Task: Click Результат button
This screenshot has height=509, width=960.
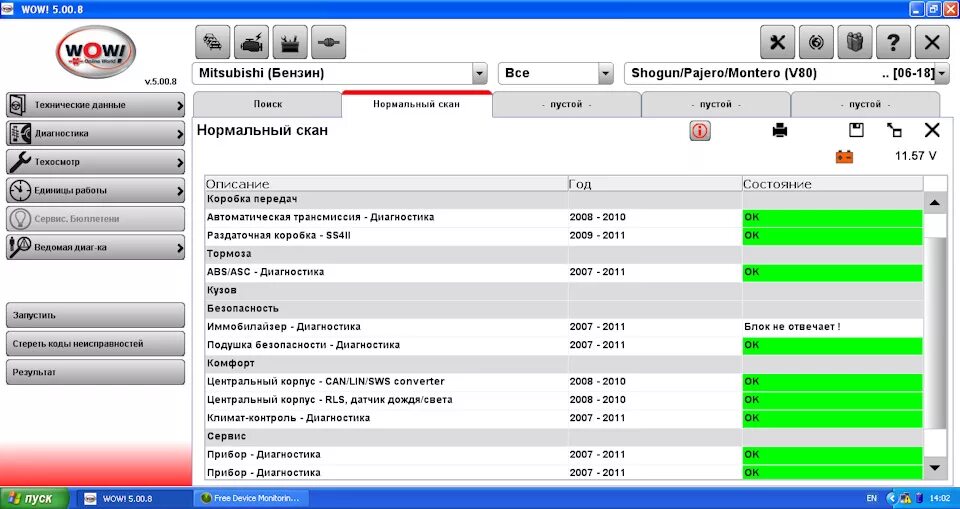Action: pos(96,372)
